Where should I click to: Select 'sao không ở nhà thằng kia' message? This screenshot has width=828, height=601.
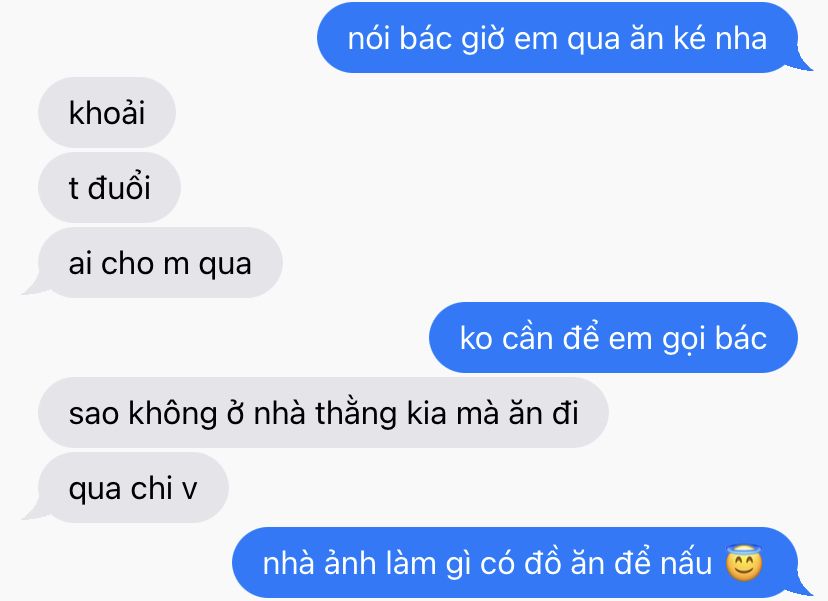[x=323, y=412]
